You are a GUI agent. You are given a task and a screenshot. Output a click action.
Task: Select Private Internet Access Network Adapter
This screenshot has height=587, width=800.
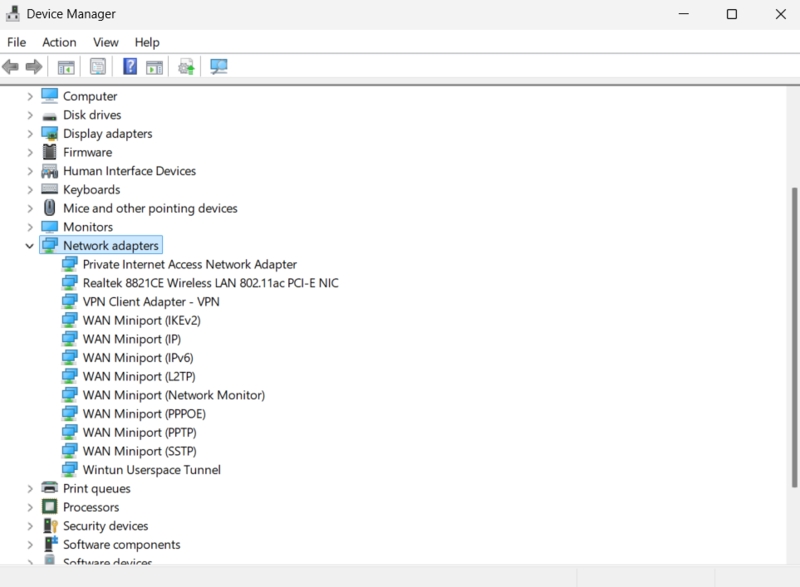[x=189, y=265]
